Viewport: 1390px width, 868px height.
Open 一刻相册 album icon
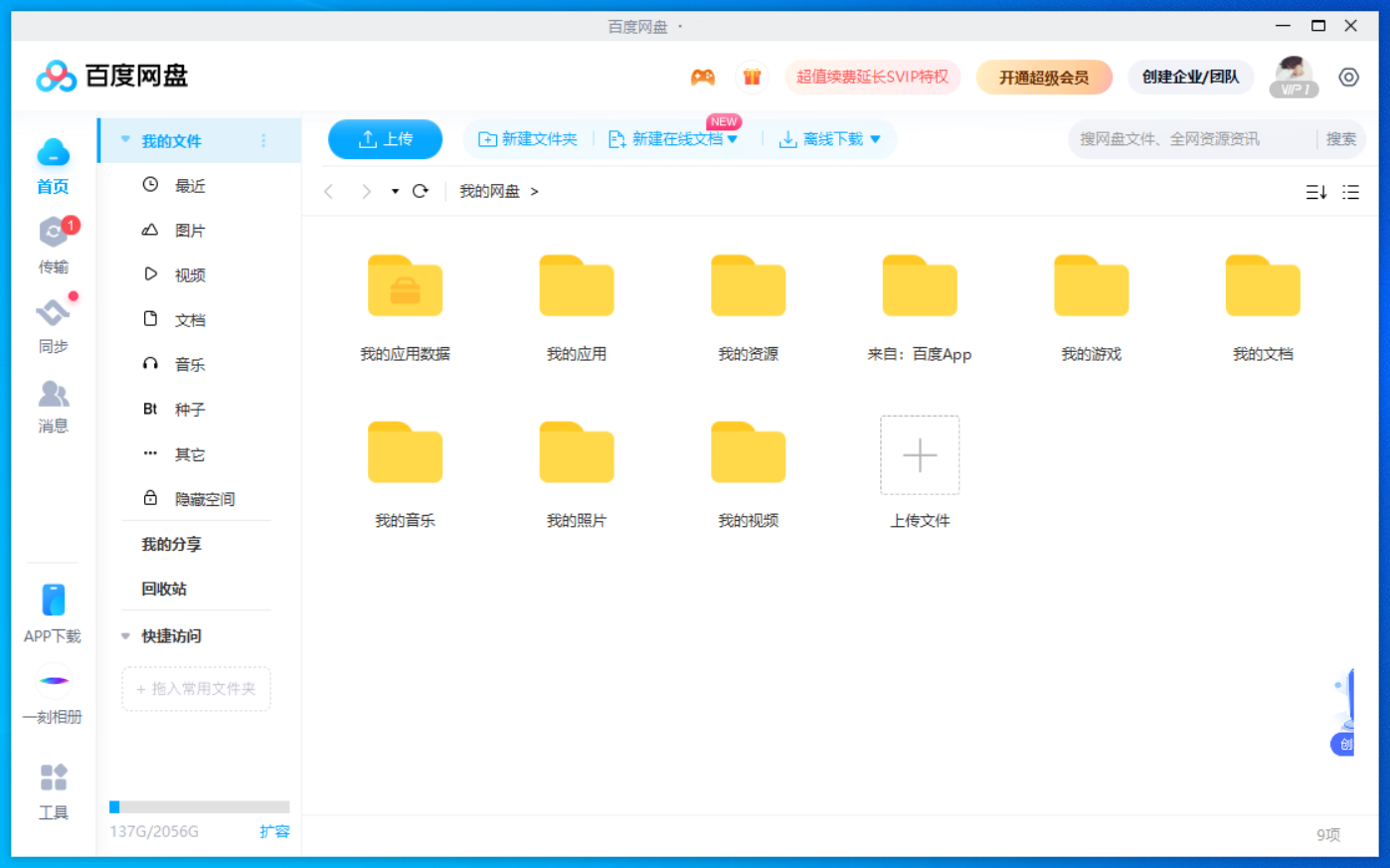(52, 681)
